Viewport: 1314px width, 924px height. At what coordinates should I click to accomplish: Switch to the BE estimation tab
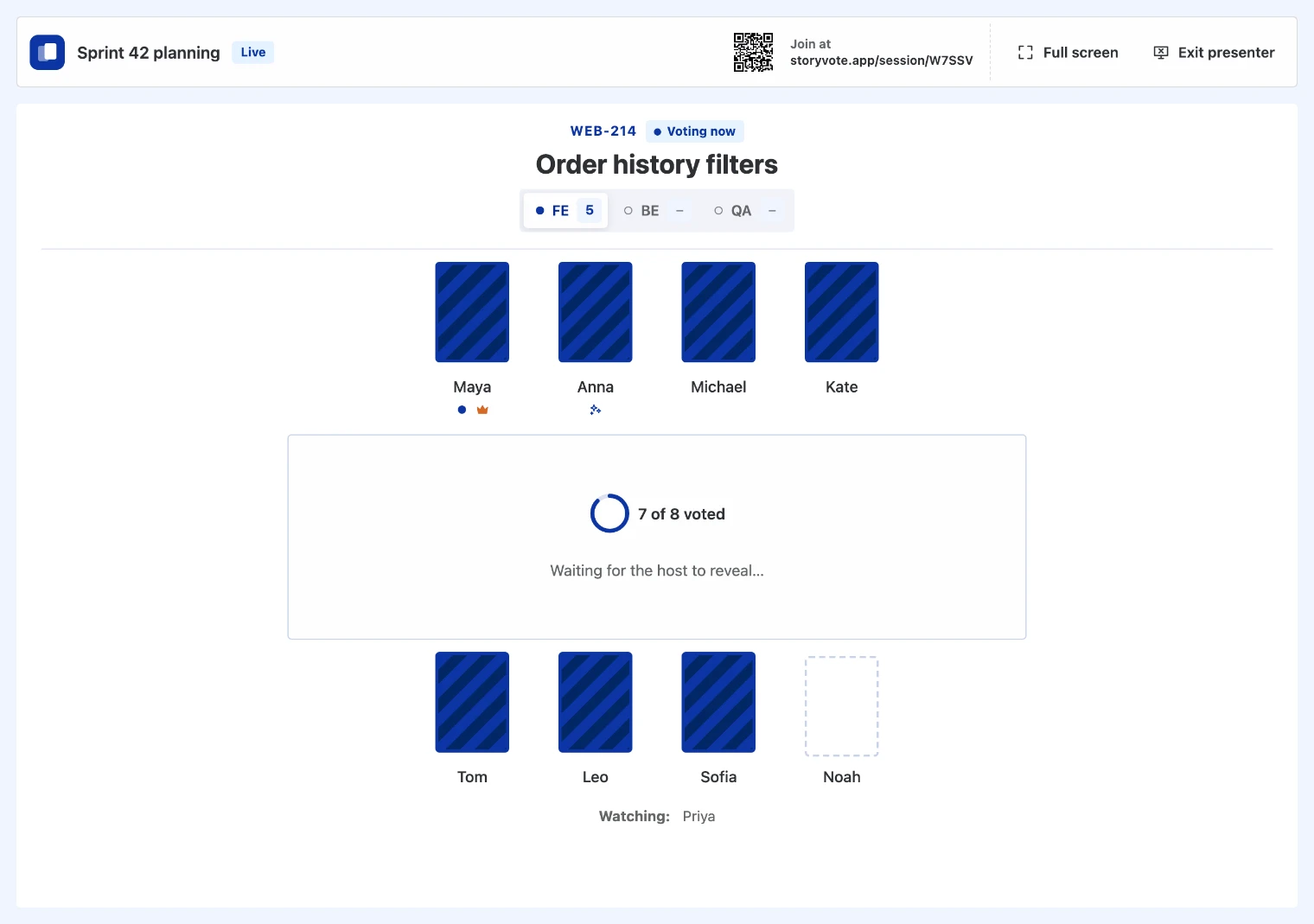[x=655, y=211]
